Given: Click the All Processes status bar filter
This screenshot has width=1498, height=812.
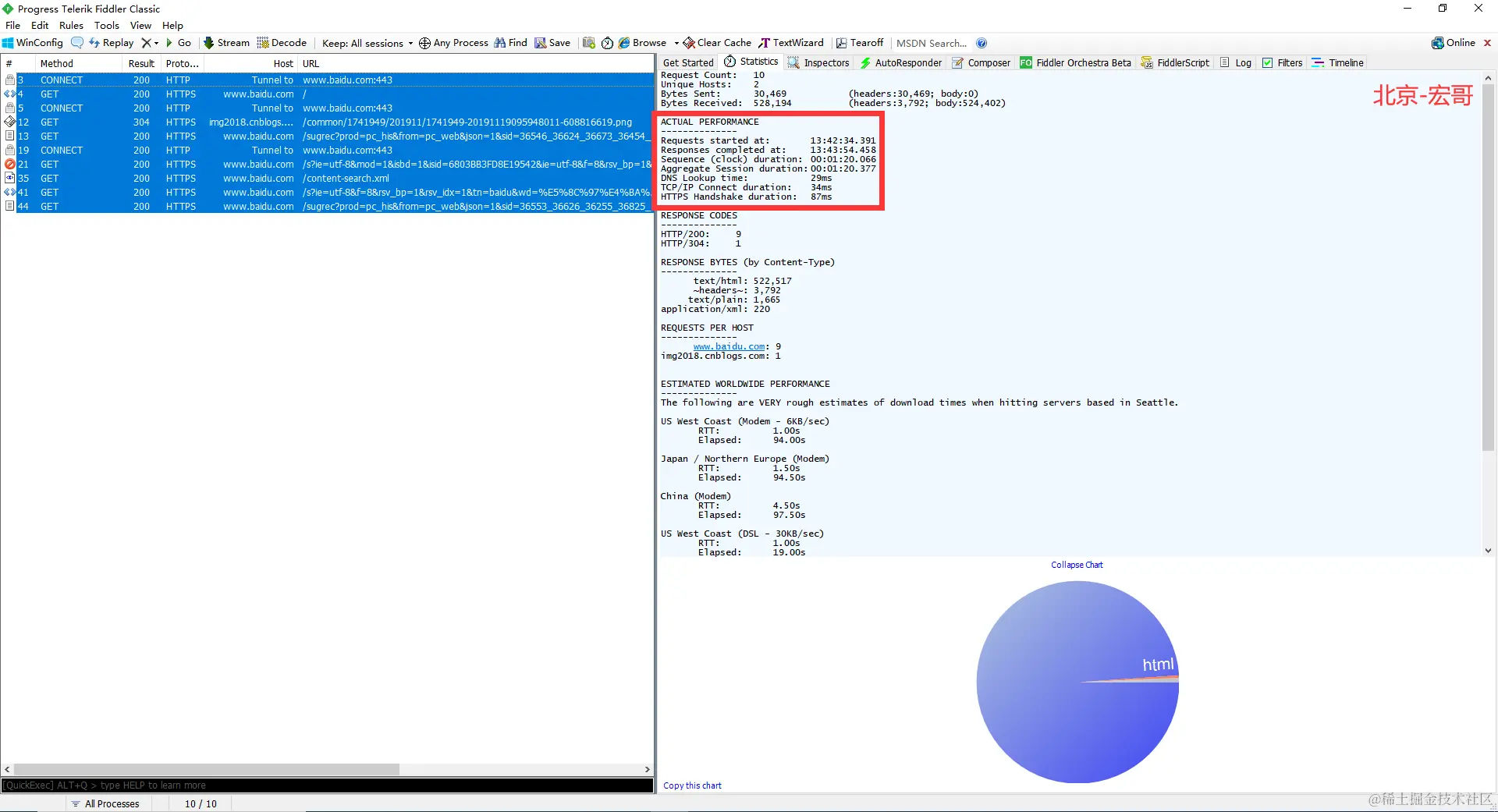Looking at the screenshot, I should pos(105,803).
